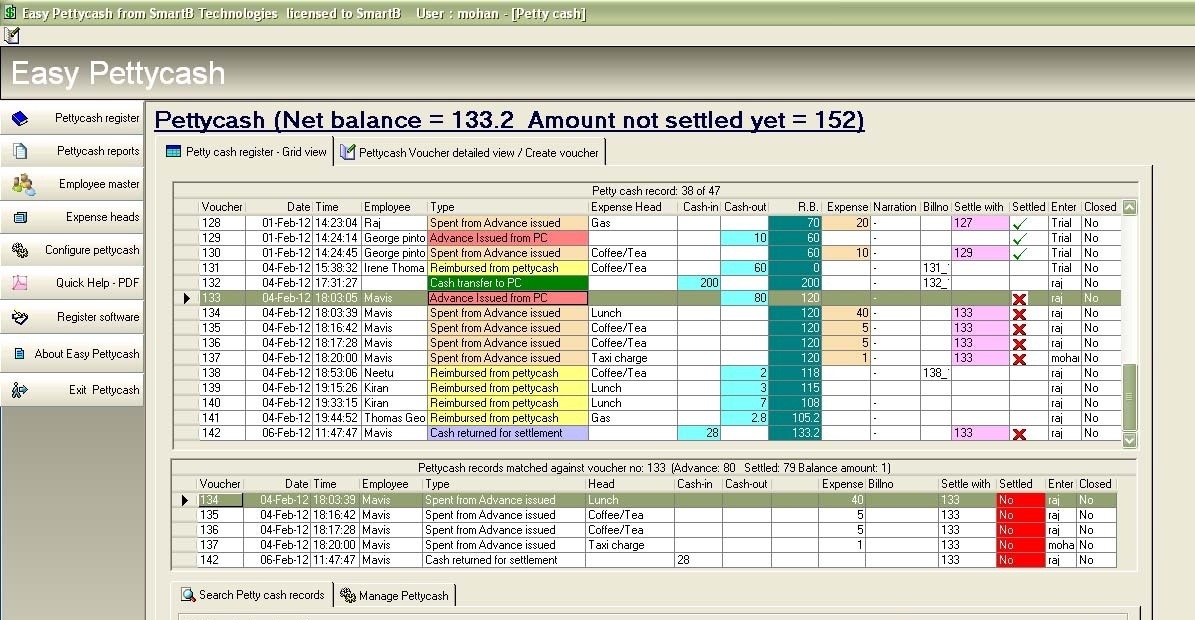Click cash-in value 200 for voucher 132
1195x620 pixels.
[699, 283]
